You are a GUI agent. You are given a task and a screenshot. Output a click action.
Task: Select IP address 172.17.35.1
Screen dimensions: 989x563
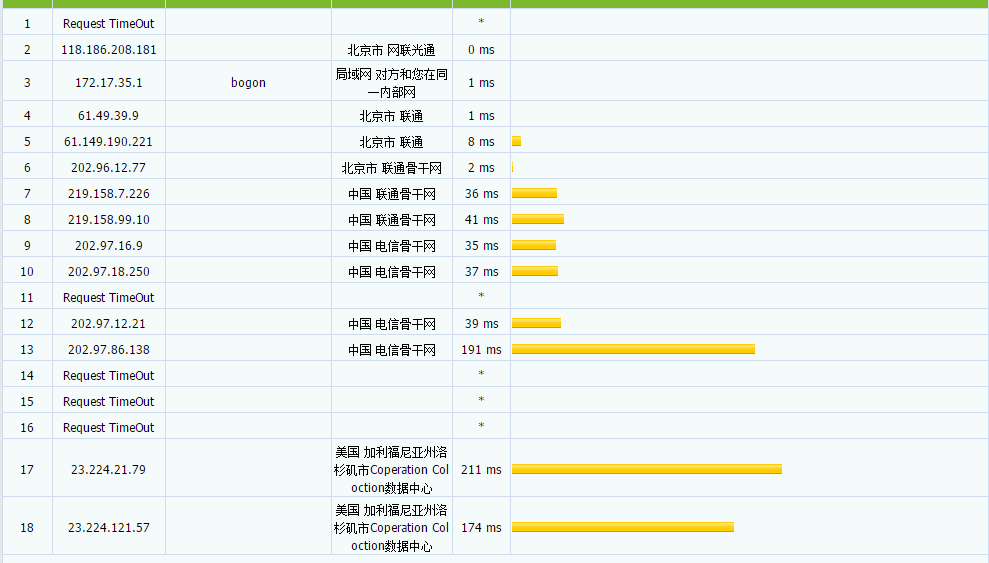pos(108,83)
